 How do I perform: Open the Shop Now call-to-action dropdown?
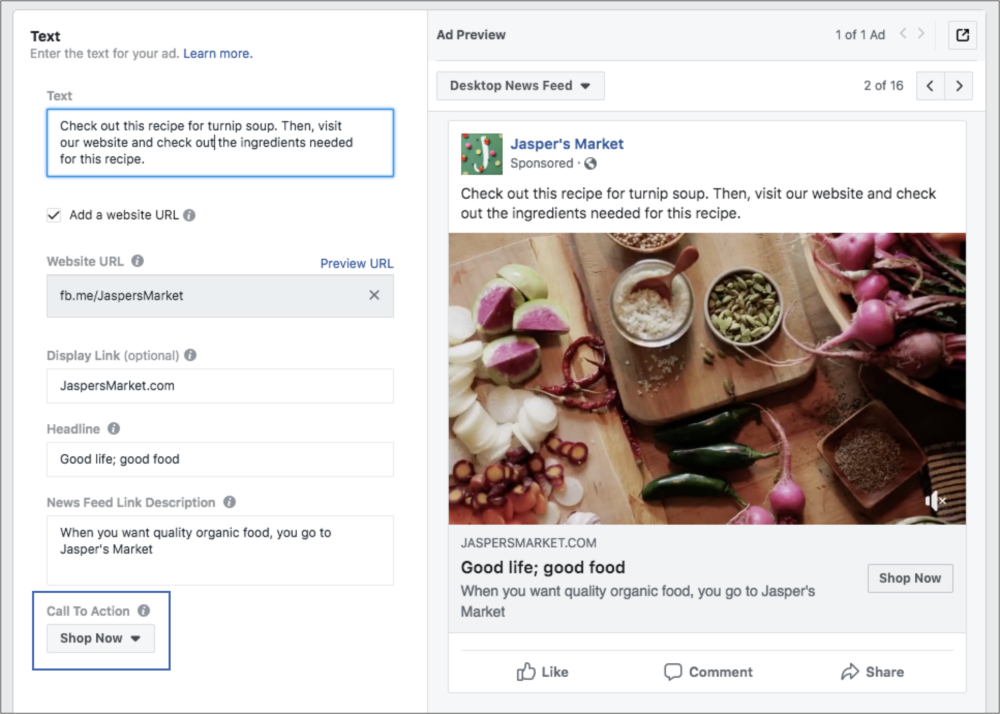[x=100, y=638]
